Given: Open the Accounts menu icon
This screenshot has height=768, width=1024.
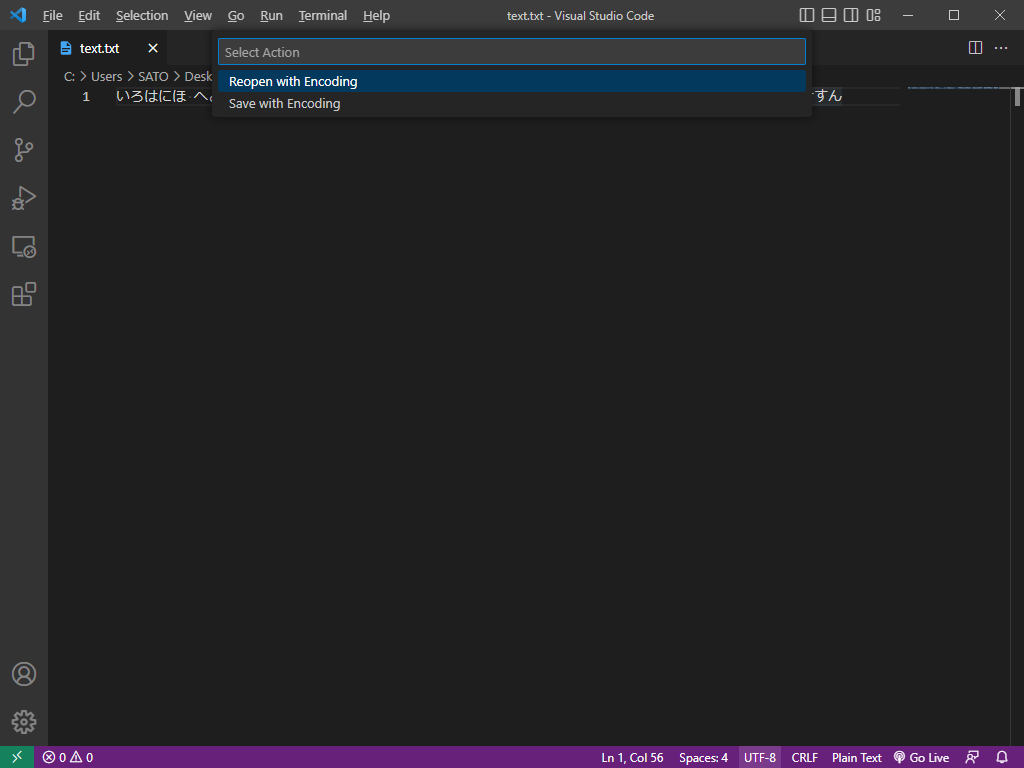Looking at the screenshot, I should coord(24,674).
